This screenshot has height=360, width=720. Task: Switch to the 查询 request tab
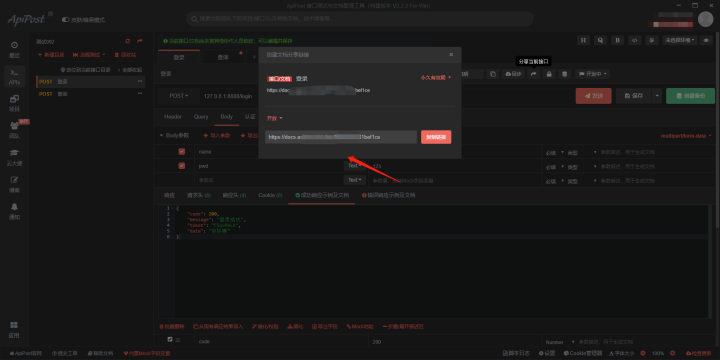click(223, 57)
